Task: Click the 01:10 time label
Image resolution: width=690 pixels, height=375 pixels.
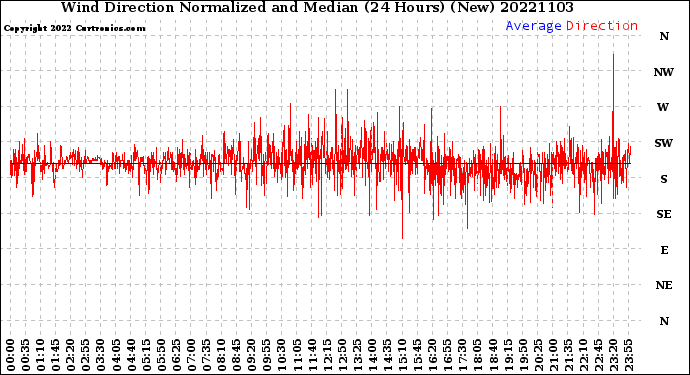Action: point(41,355)
